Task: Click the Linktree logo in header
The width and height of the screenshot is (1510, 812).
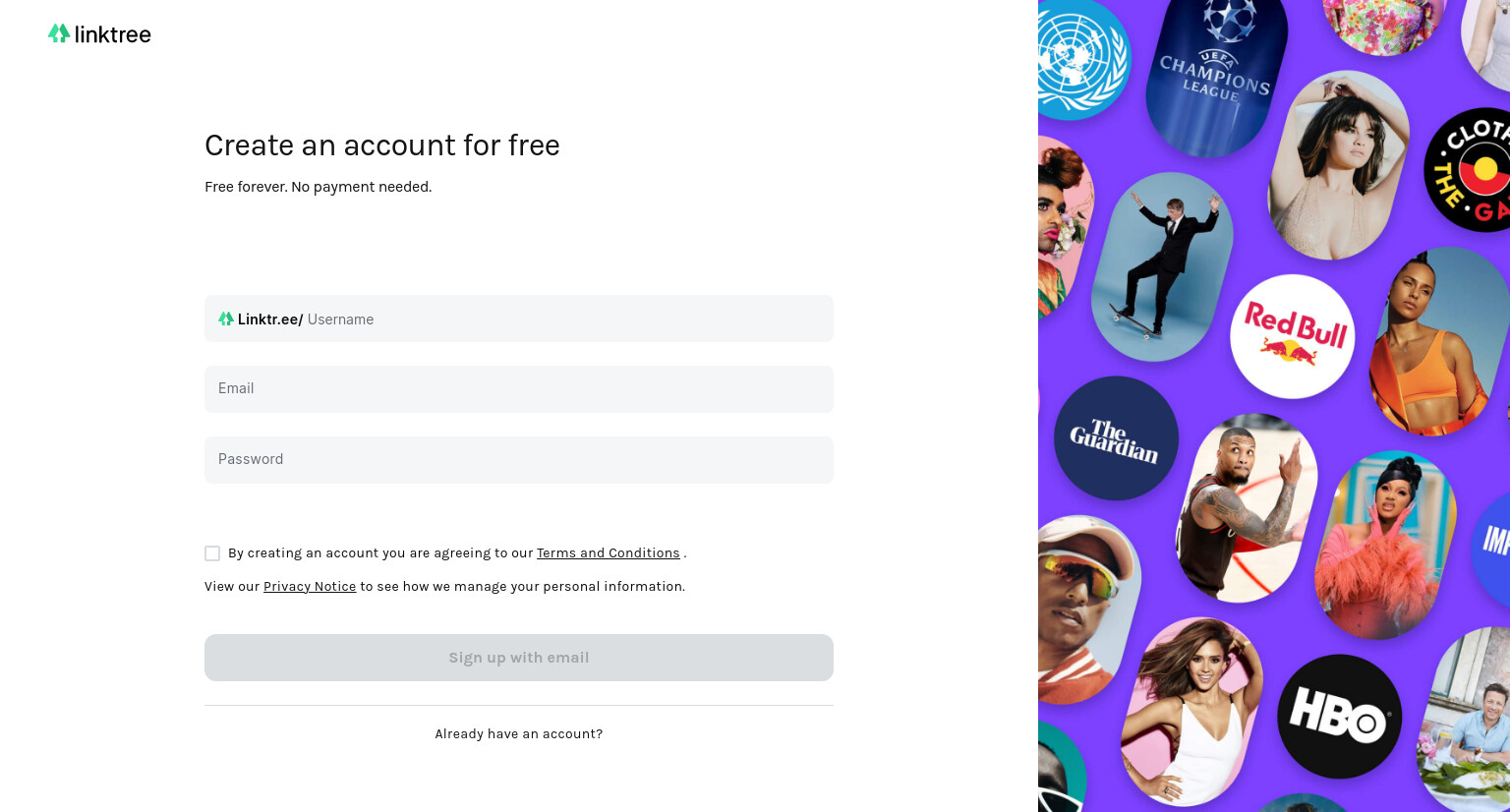Action: point(99,34)
